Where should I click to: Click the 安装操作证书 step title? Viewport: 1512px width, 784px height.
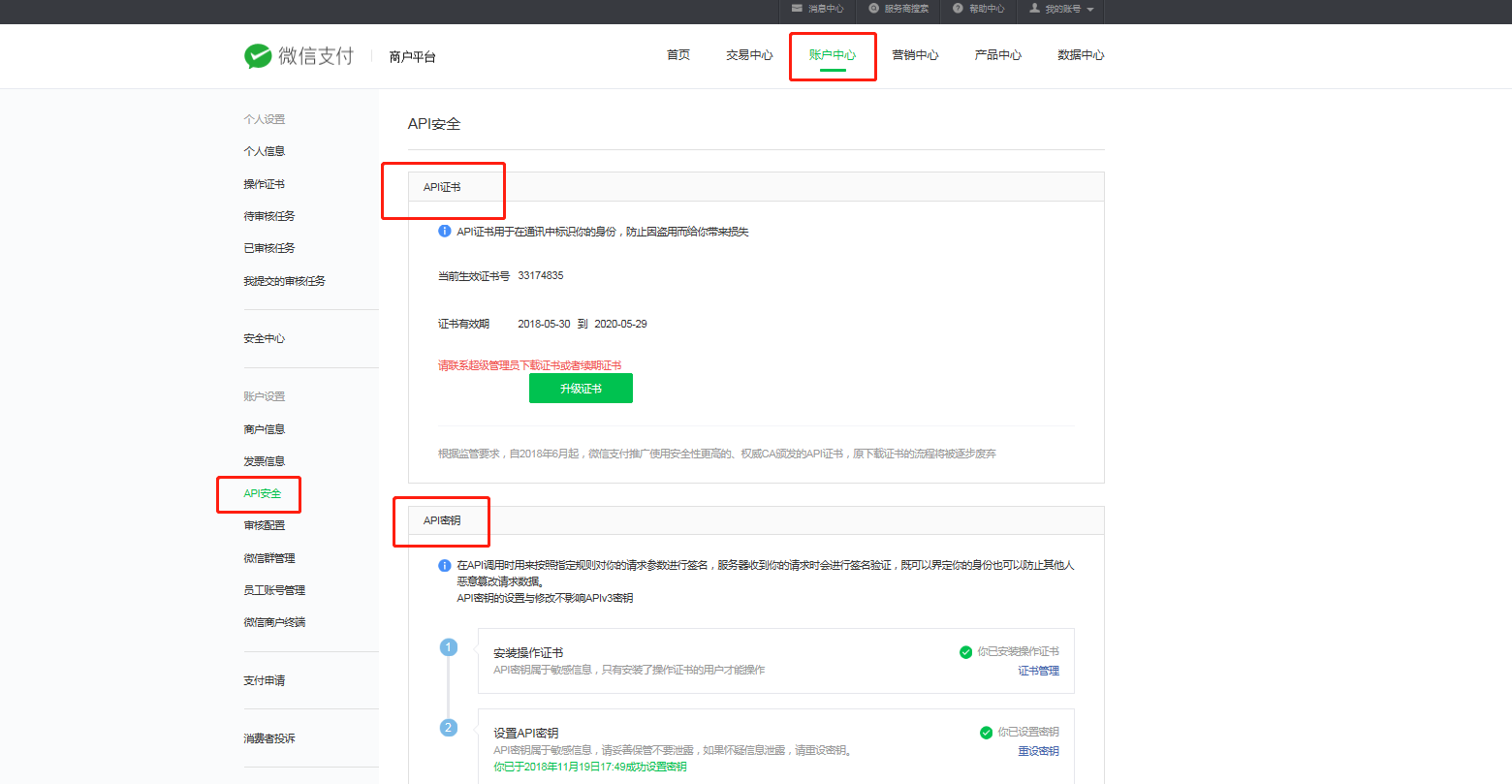(528, 653)
